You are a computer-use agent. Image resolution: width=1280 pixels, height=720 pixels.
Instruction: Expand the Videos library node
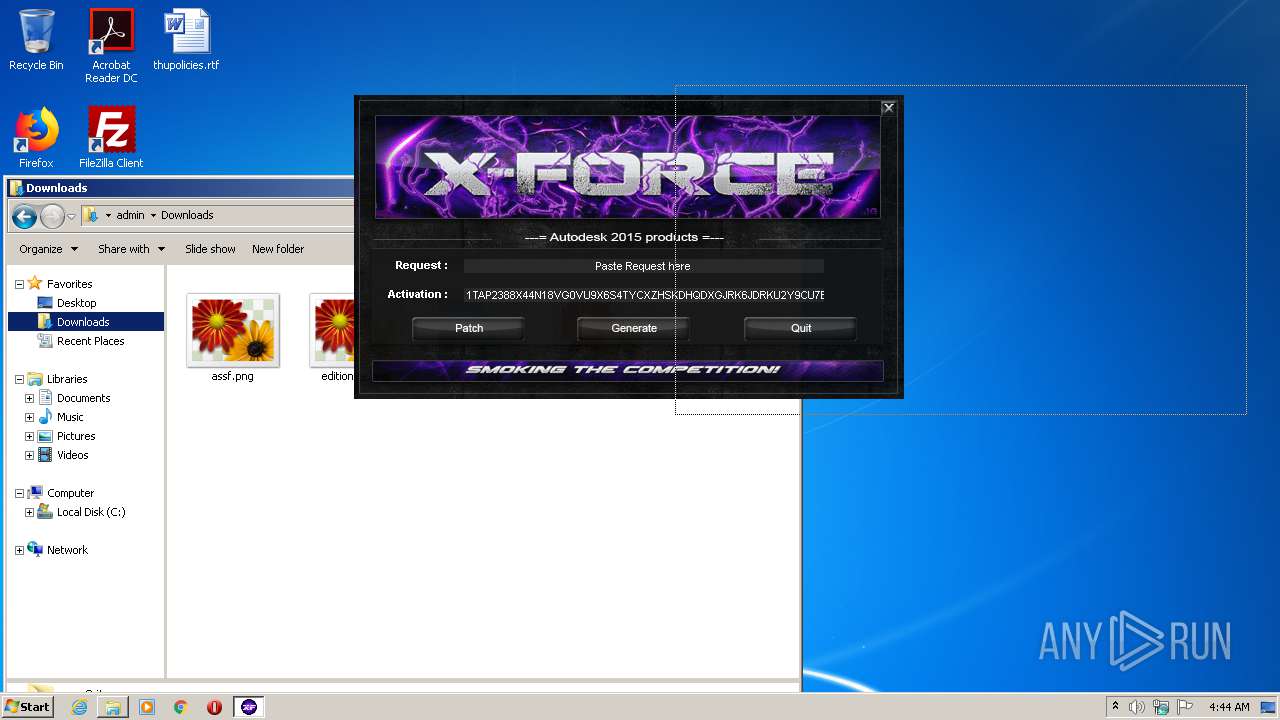pyautogui.click(x=29, y=455)
